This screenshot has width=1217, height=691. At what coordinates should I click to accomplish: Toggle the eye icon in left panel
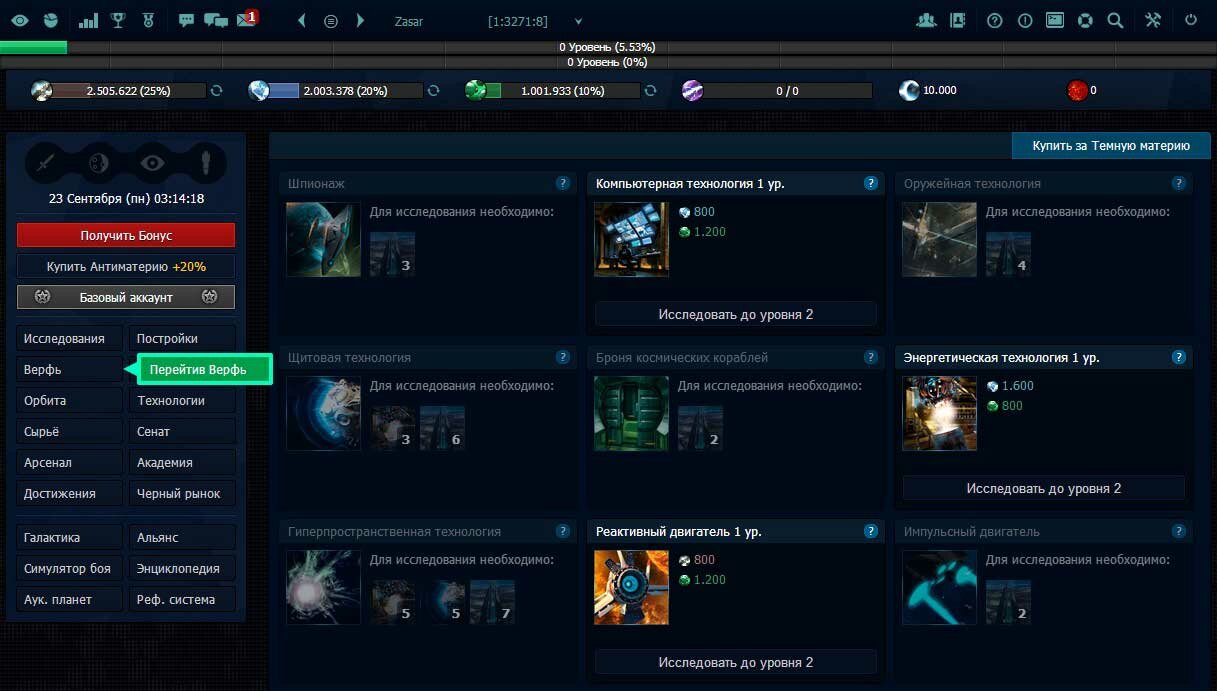click(152, 163)
